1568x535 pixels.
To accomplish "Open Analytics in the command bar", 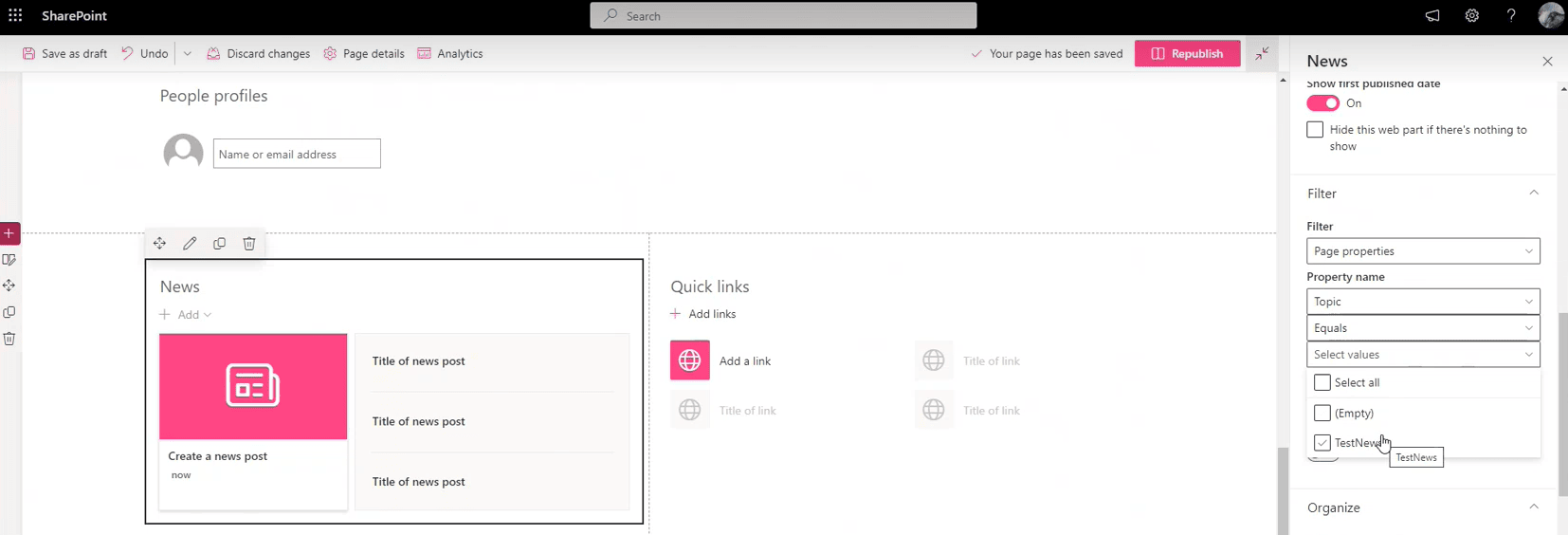I will (450, 54).
